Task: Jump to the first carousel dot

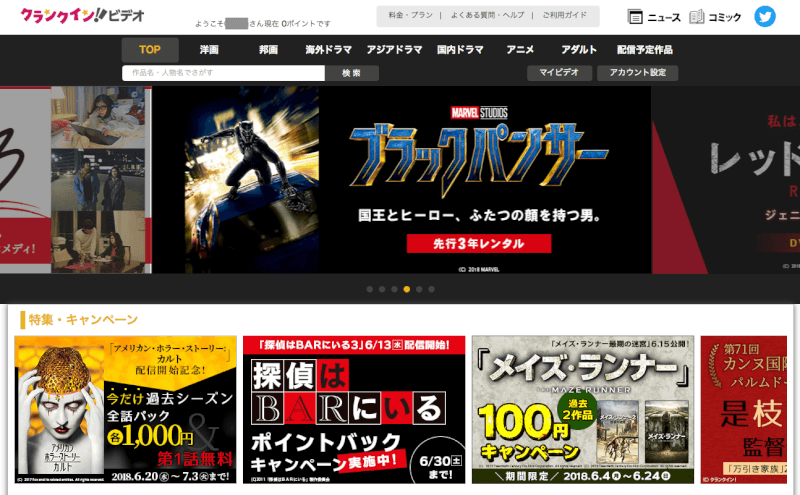Action: point(370,289)
